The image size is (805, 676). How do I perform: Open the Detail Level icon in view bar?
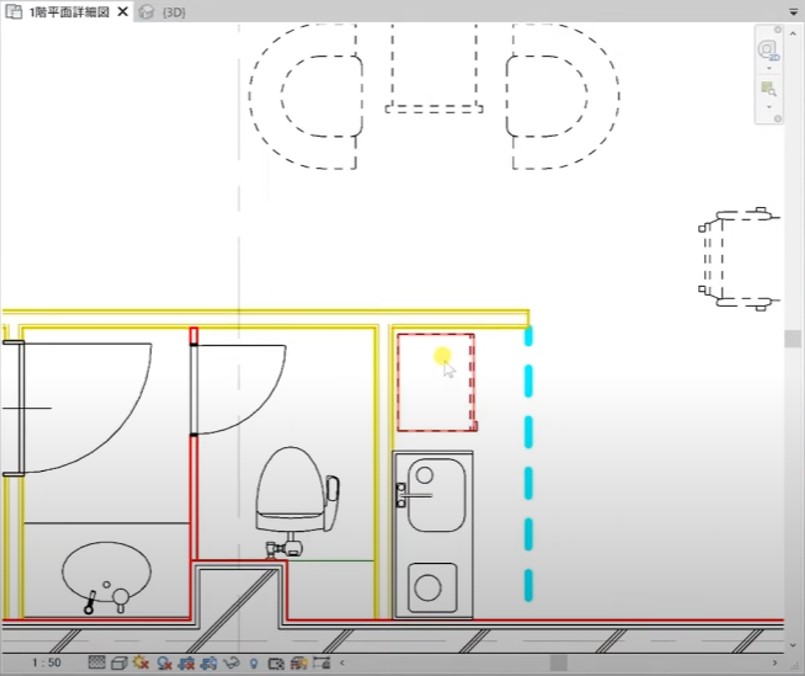pyautogui.click(x=97, y=663)
